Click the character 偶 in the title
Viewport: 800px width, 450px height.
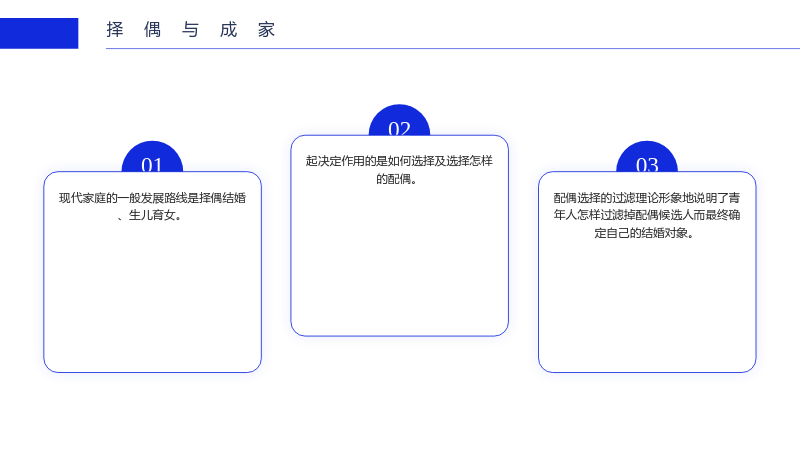[153, 30]
